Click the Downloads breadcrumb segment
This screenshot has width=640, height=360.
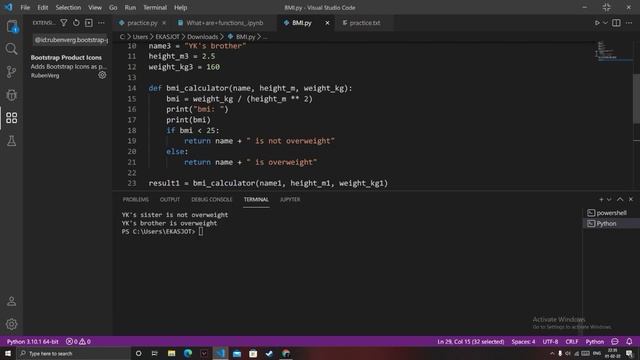click(x=202, y=37)
